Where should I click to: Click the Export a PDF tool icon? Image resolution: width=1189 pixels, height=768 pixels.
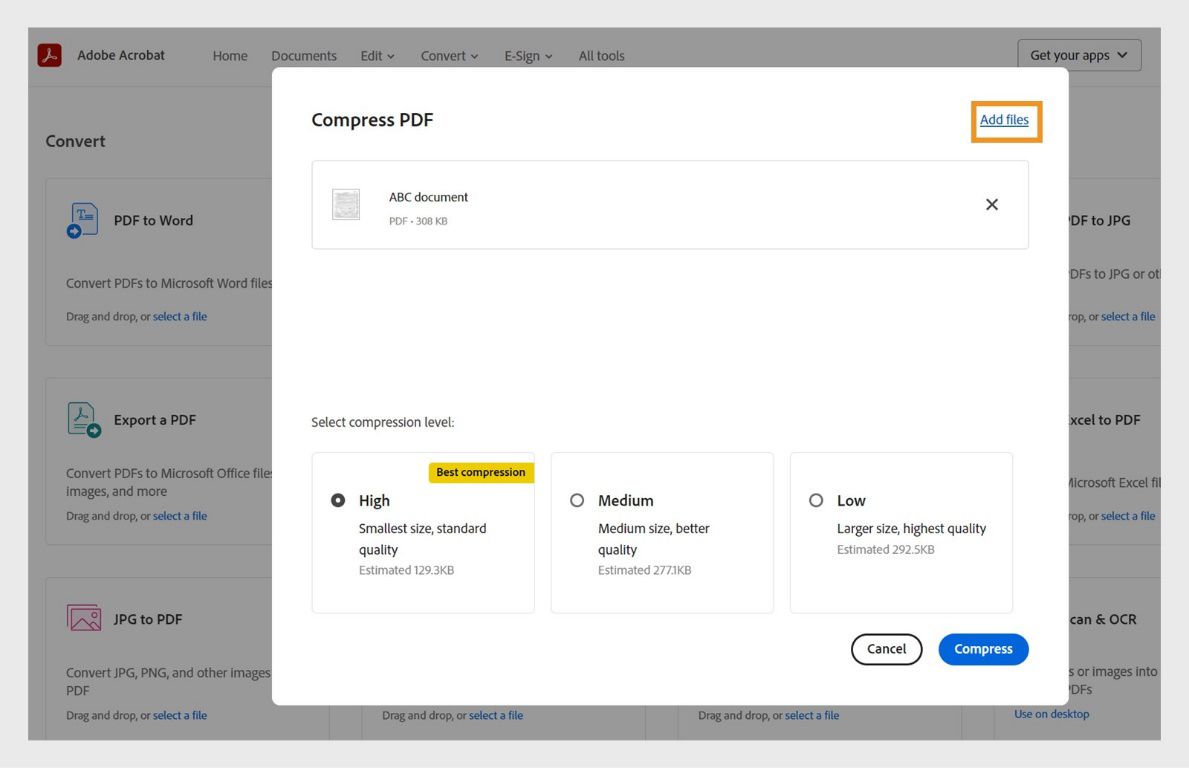pyautogui.click(x=84, y=419)
